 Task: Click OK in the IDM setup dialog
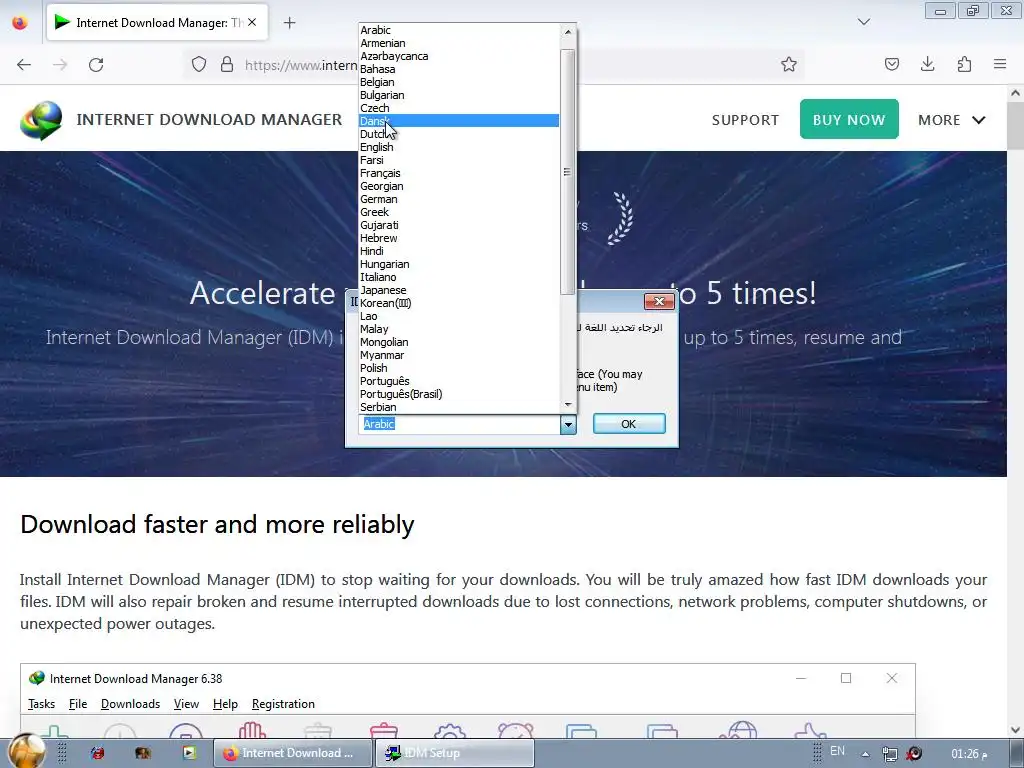[629, 424]
